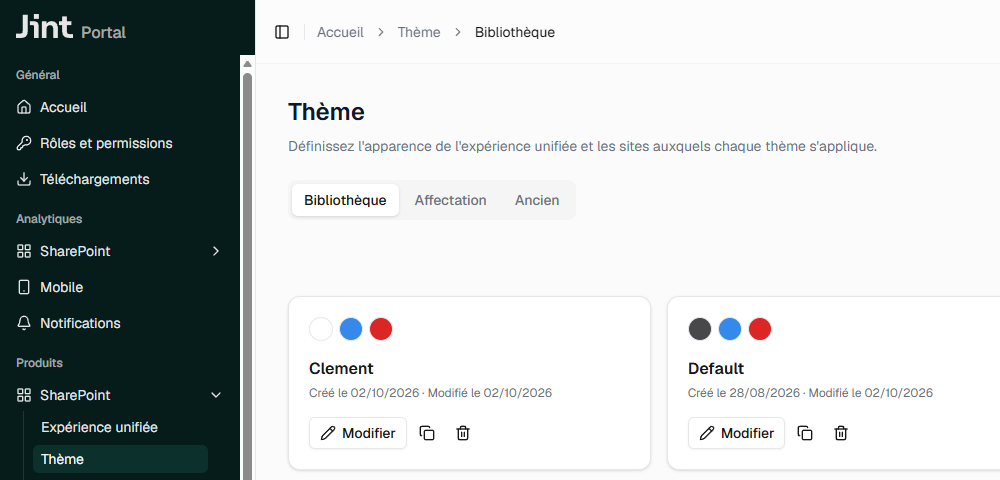Click the Produits section label
The width and height of the screenshot is (1000, 480).
tap(40, 363)
